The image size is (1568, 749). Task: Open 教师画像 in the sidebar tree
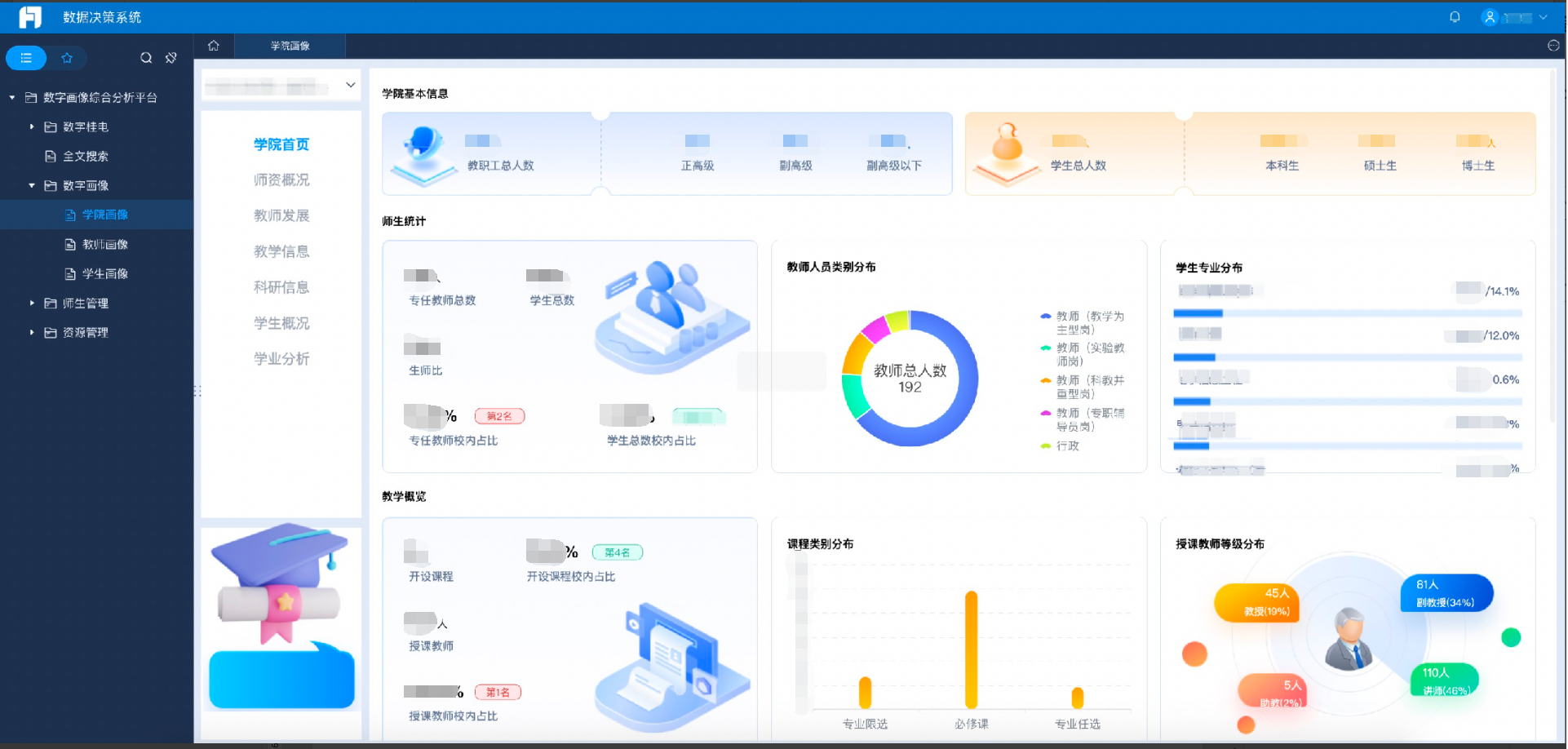coord(104,244)
